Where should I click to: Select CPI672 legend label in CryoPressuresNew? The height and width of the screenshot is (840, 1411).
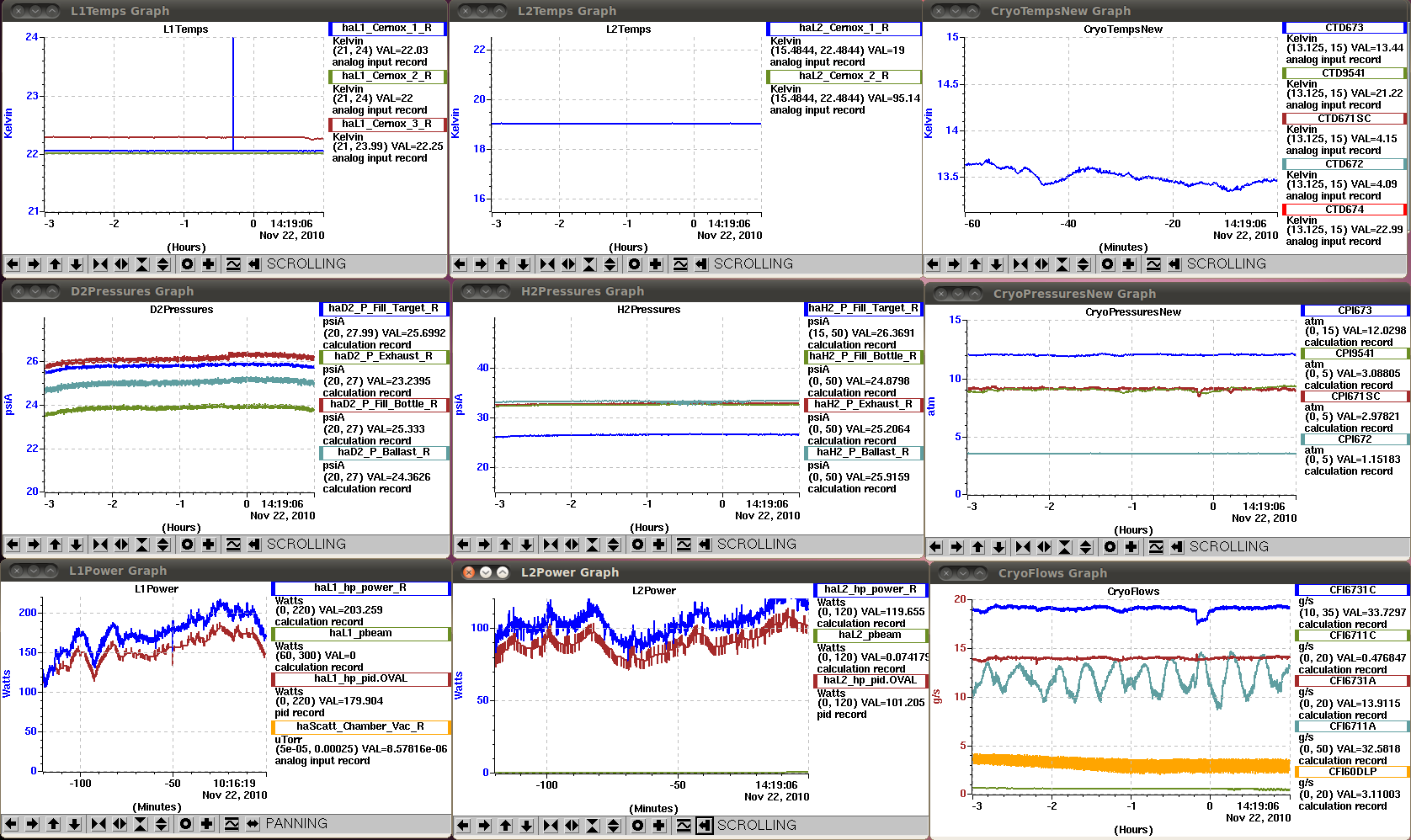click(1355, 439)
